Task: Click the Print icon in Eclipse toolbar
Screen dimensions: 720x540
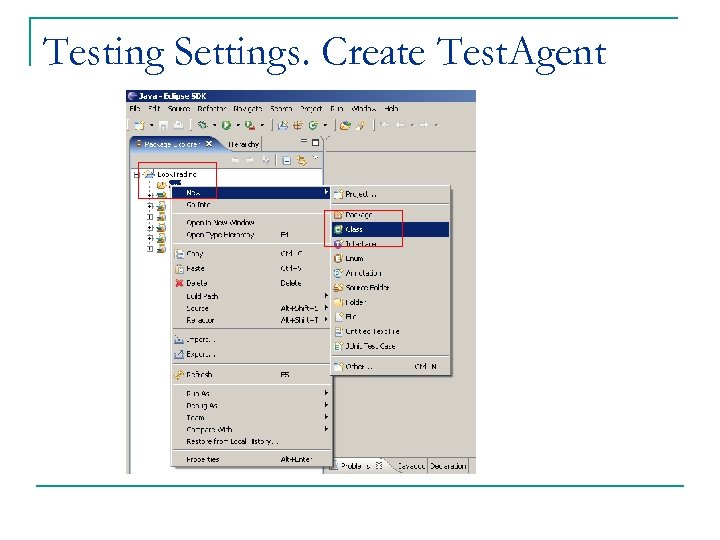Action: click(178, 125)
